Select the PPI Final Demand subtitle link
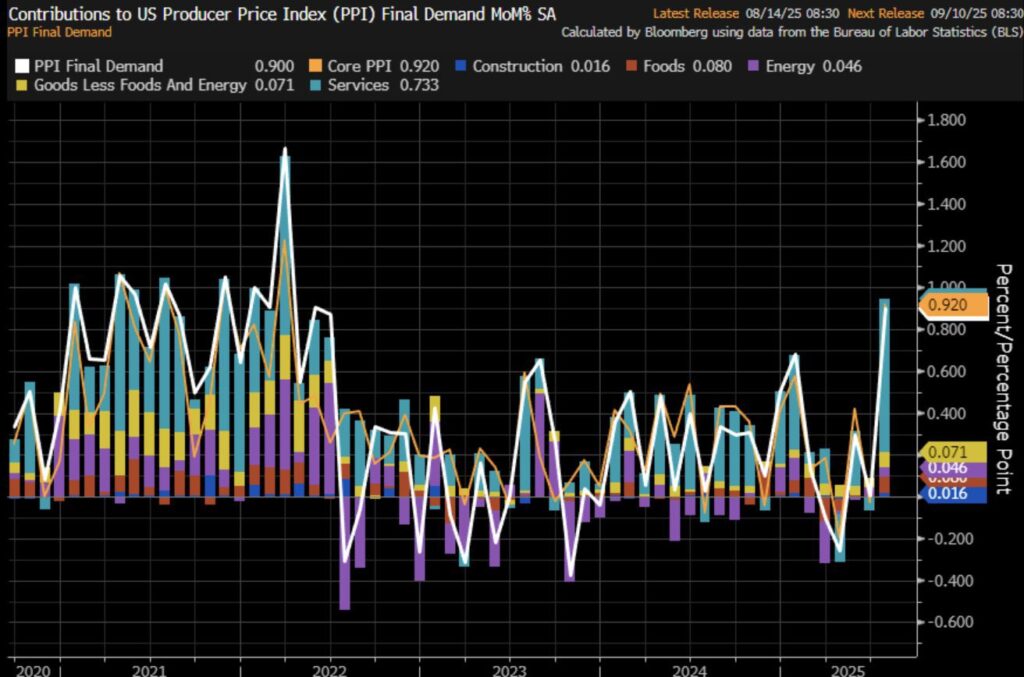 59,32
